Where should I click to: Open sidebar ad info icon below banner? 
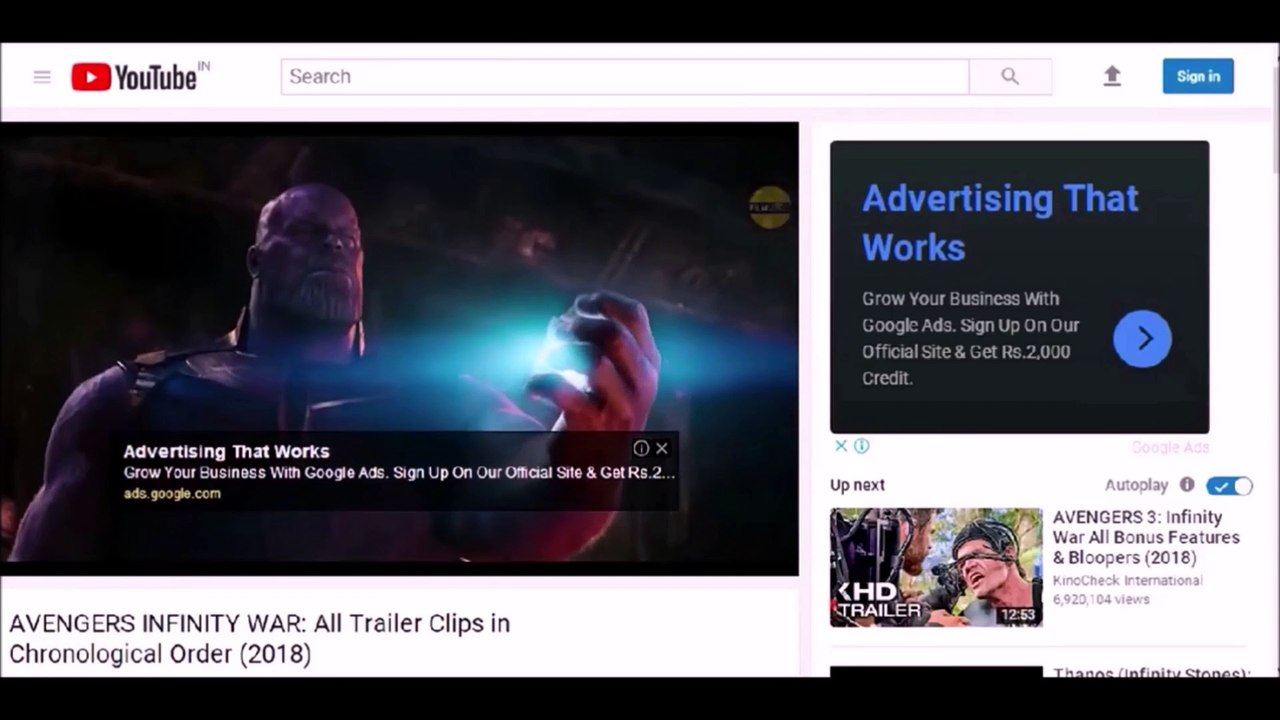pos(861,446)
